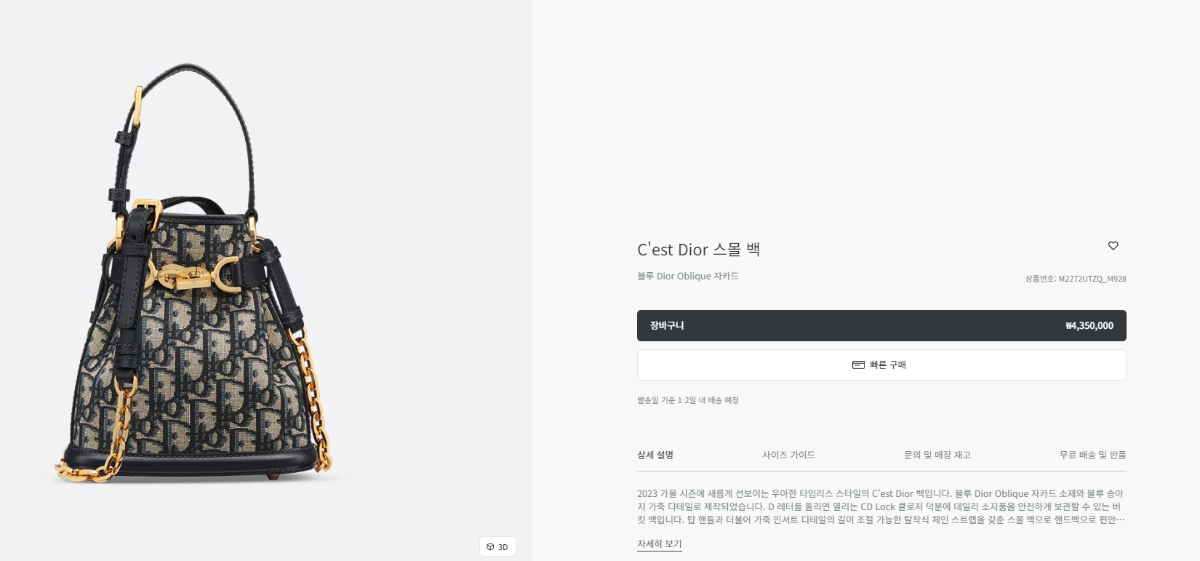Click the credit card icon for 빠른 구매
The image size is (1200, 561).
(x=858, y=365)
